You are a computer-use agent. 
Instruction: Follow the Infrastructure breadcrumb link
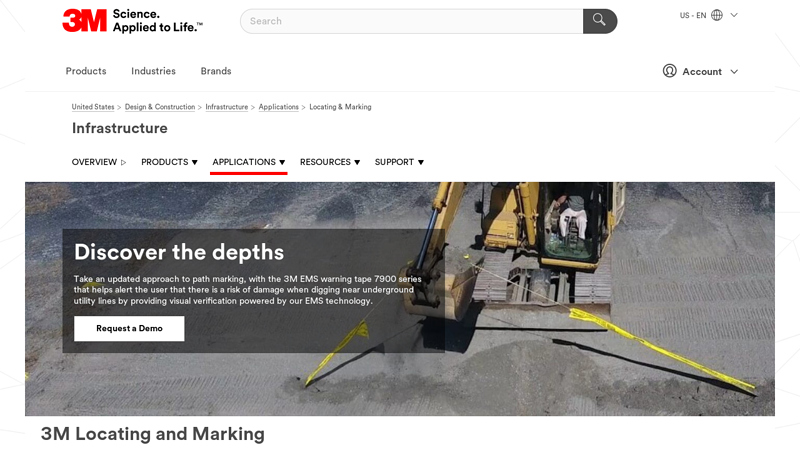pos(227,107)
